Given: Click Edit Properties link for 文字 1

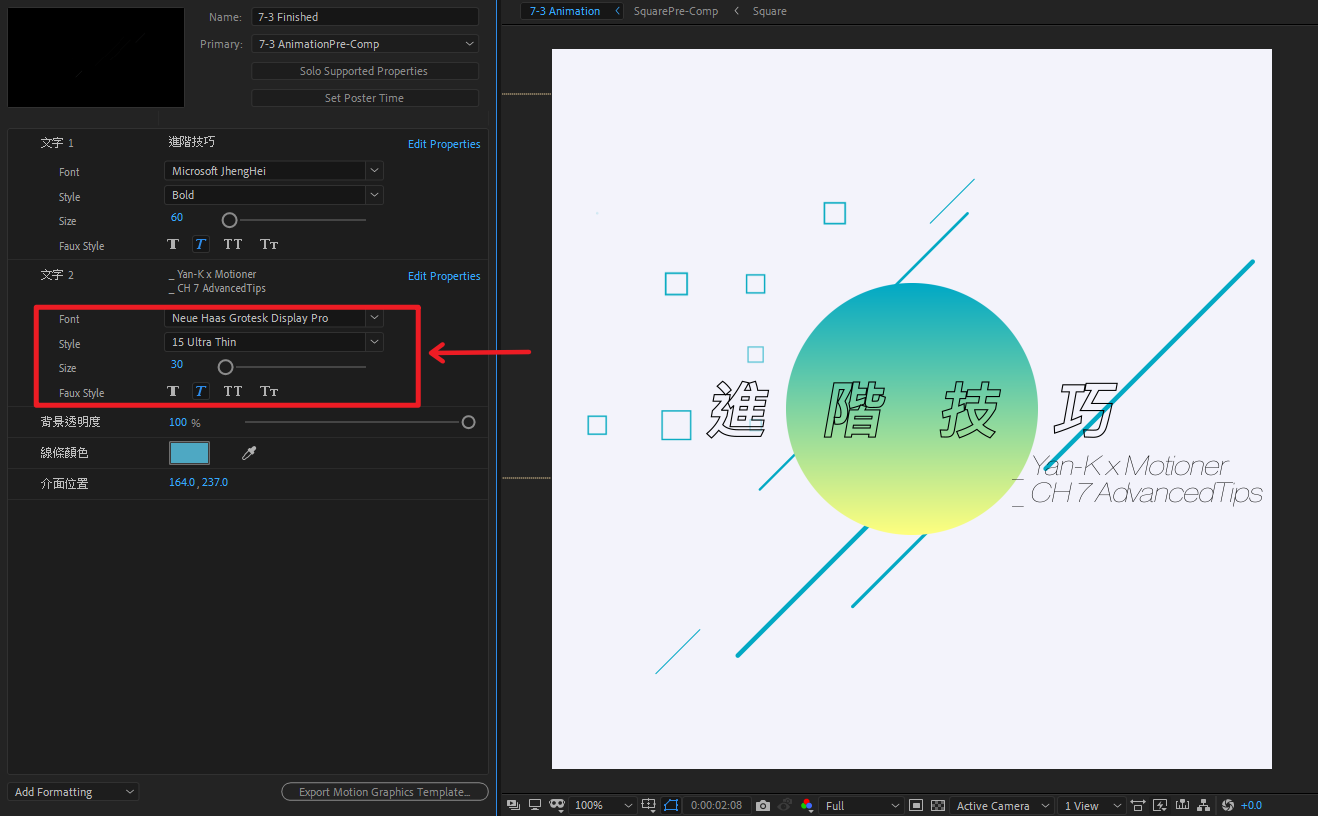Looking at the screenshot, I should 444,144.
